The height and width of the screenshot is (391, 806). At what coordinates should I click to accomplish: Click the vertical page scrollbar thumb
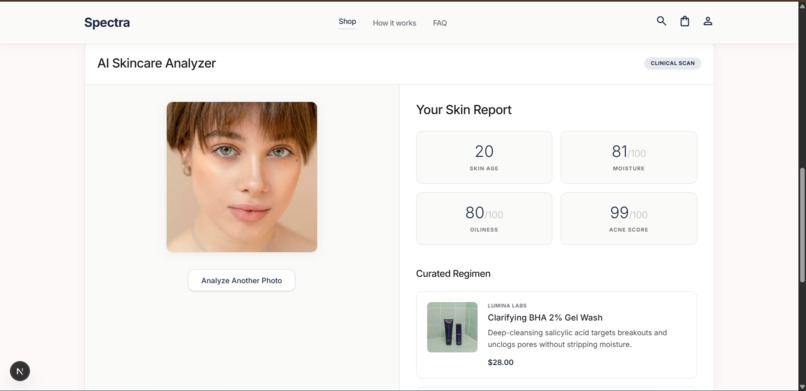[801, 225]
